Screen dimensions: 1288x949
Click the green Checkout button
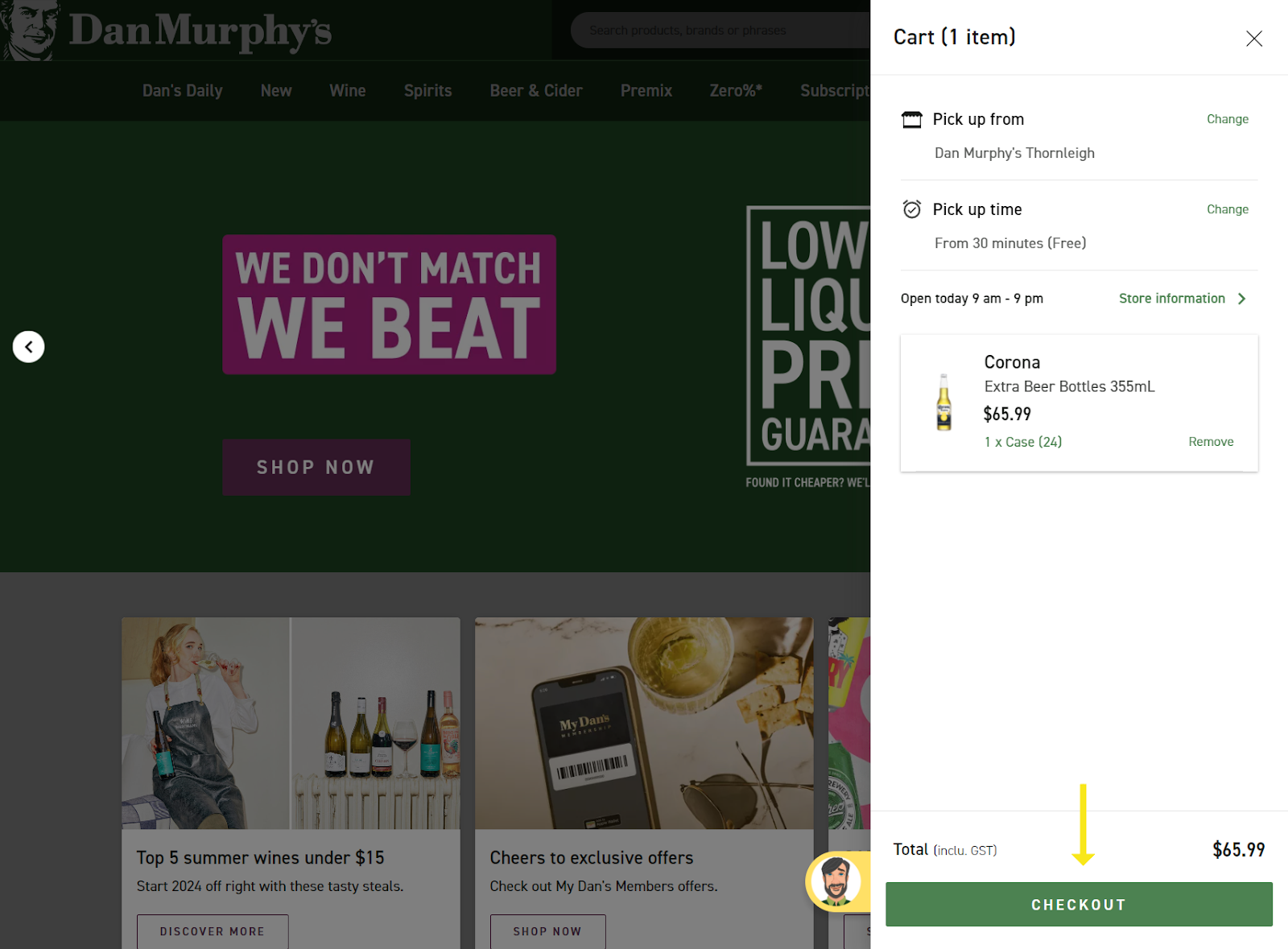(1079, 905)
